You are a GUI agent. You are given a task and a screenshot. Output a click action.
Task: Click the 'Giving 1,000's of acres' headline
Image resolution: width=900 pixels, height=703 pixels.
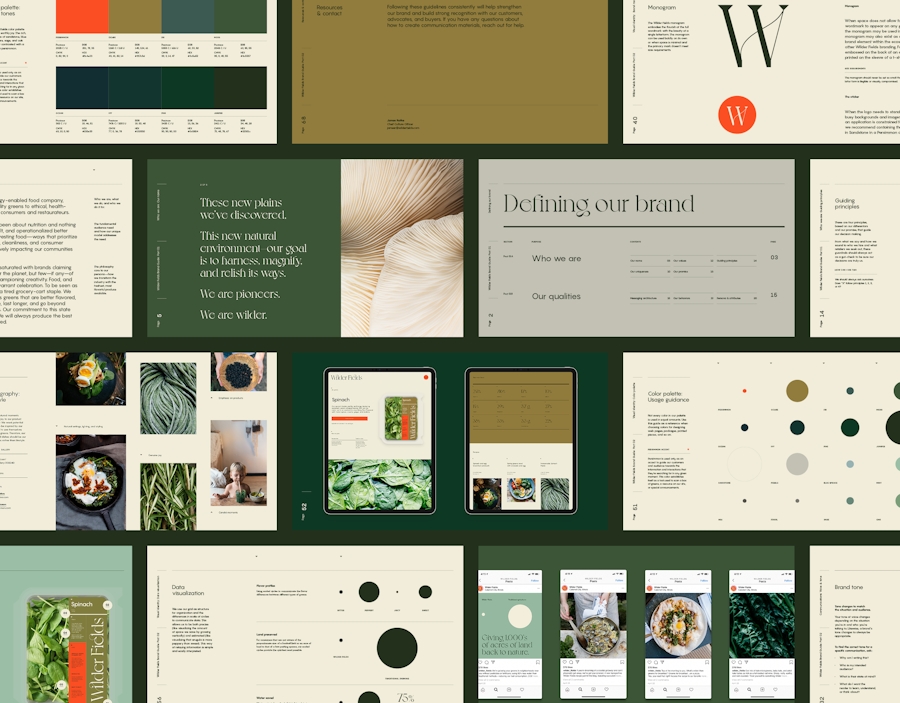507,644
